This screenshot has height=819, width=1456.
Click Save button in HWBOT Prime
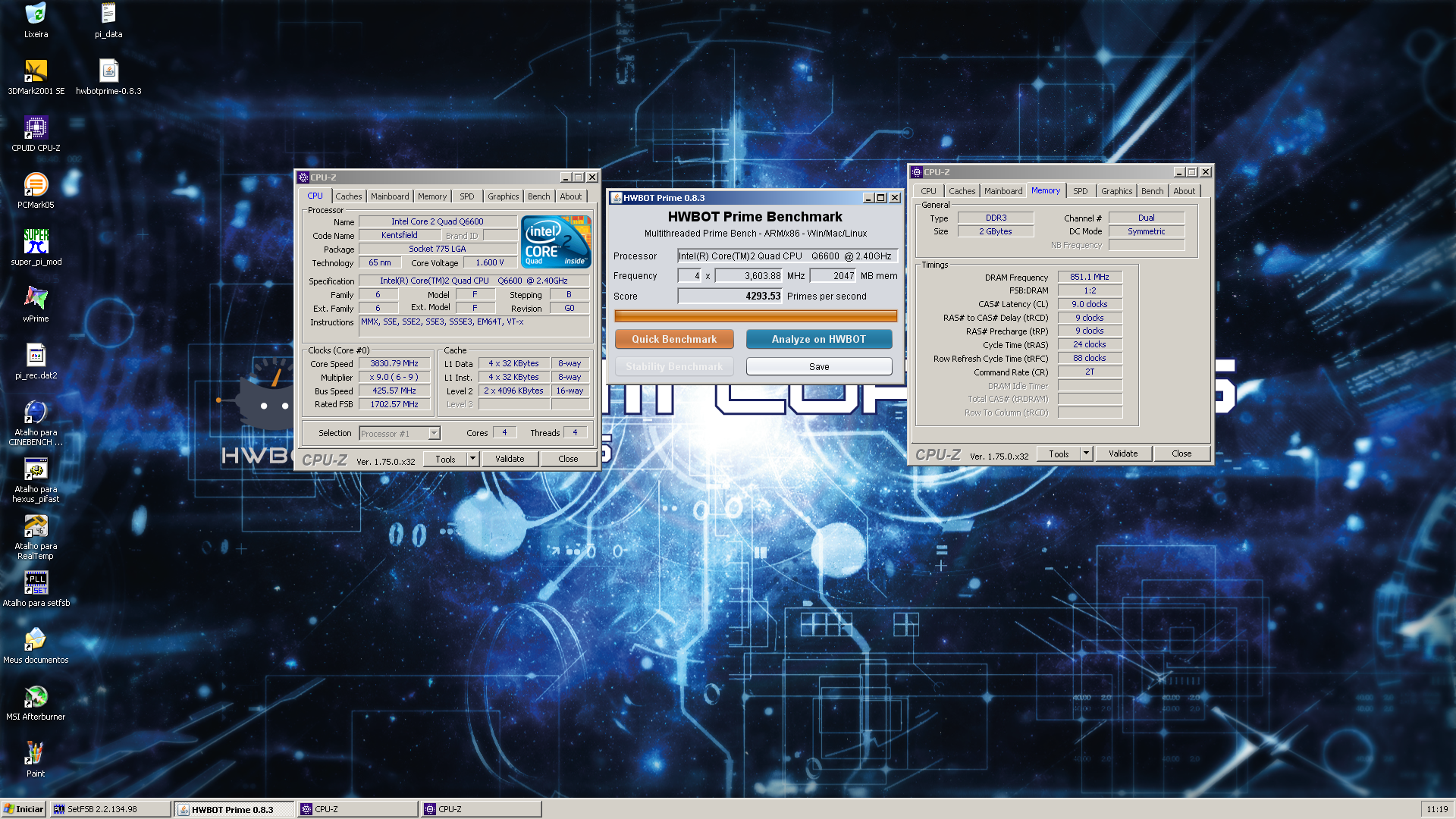(819, 366)
